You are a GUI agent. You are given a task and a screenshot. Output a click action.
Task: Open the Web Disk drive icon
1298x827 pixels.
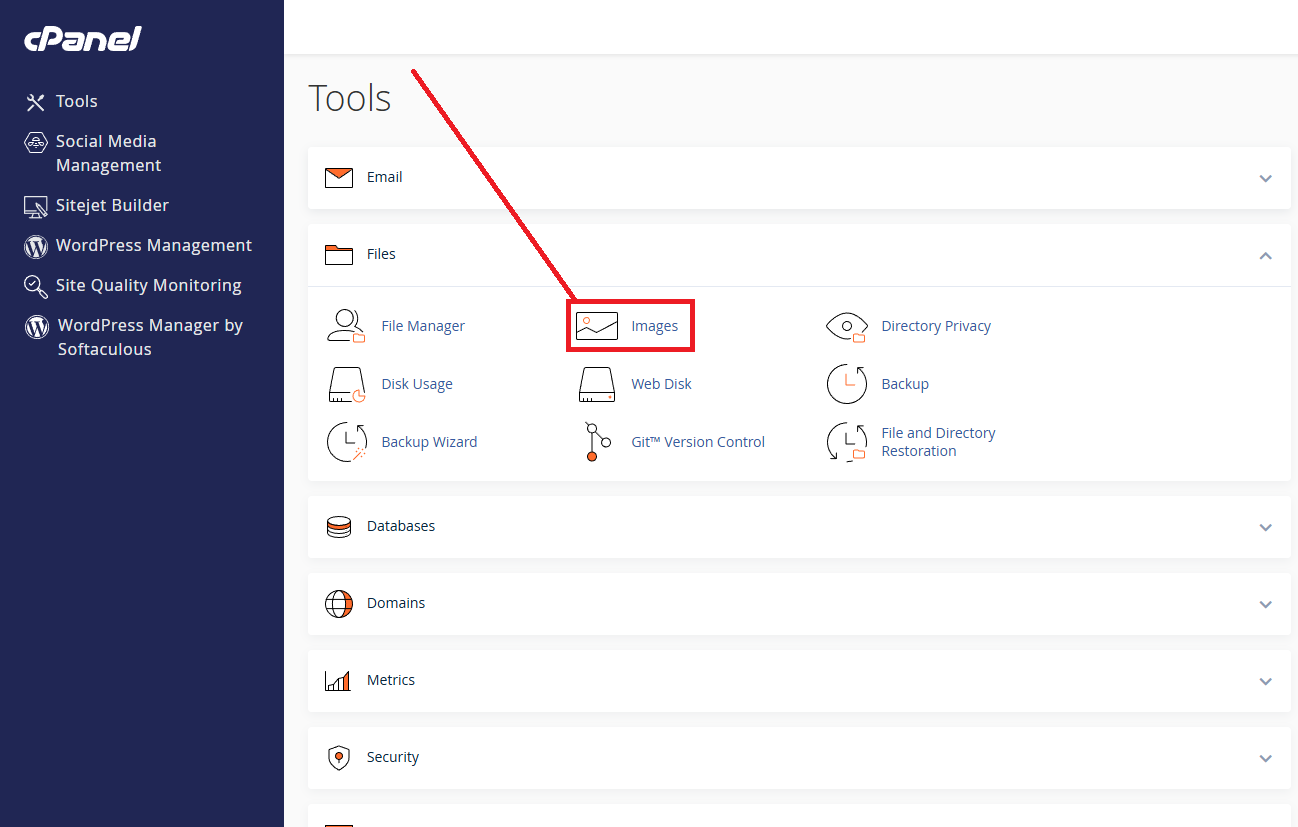(597, 384)
